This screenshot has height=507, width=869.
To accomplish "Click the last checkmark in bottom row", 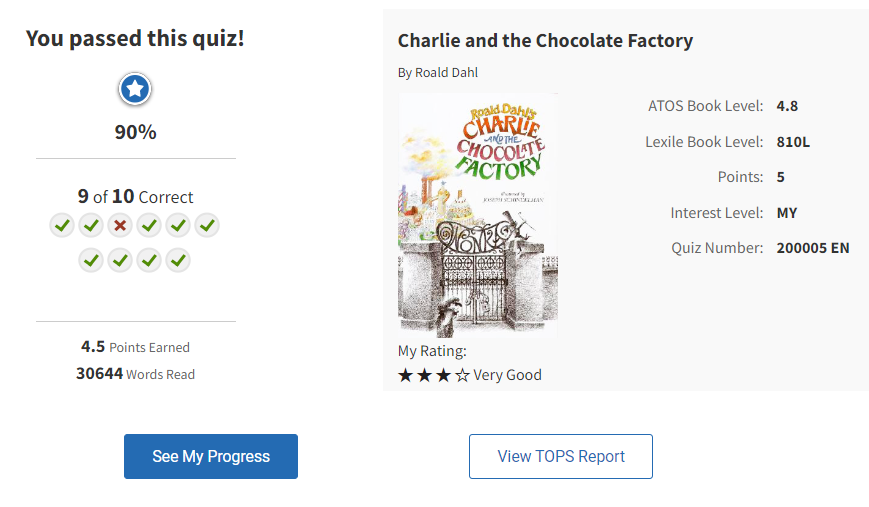I will point(178,261).
